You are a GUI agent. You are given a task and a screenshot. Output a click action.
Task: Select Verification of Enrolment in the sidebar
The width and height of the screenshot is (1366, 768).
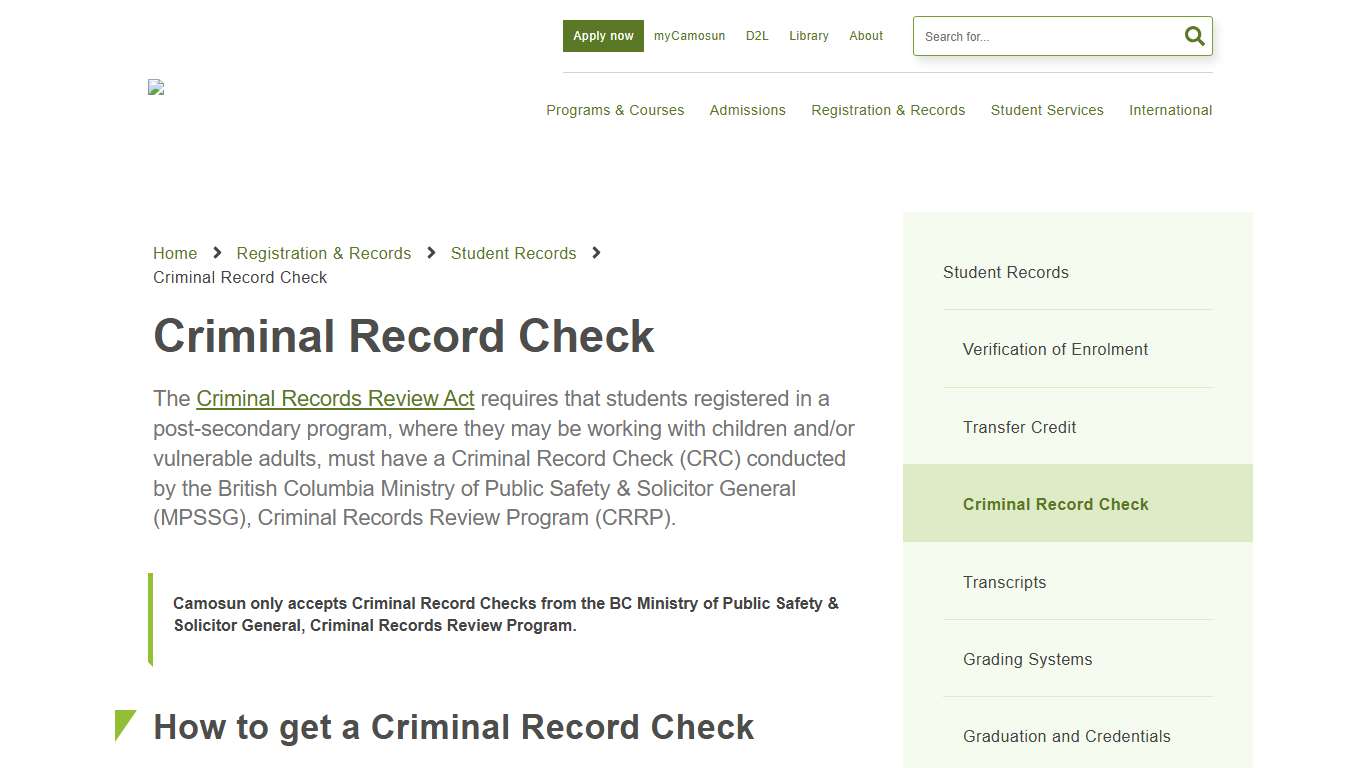click(x=1055, y=349)
